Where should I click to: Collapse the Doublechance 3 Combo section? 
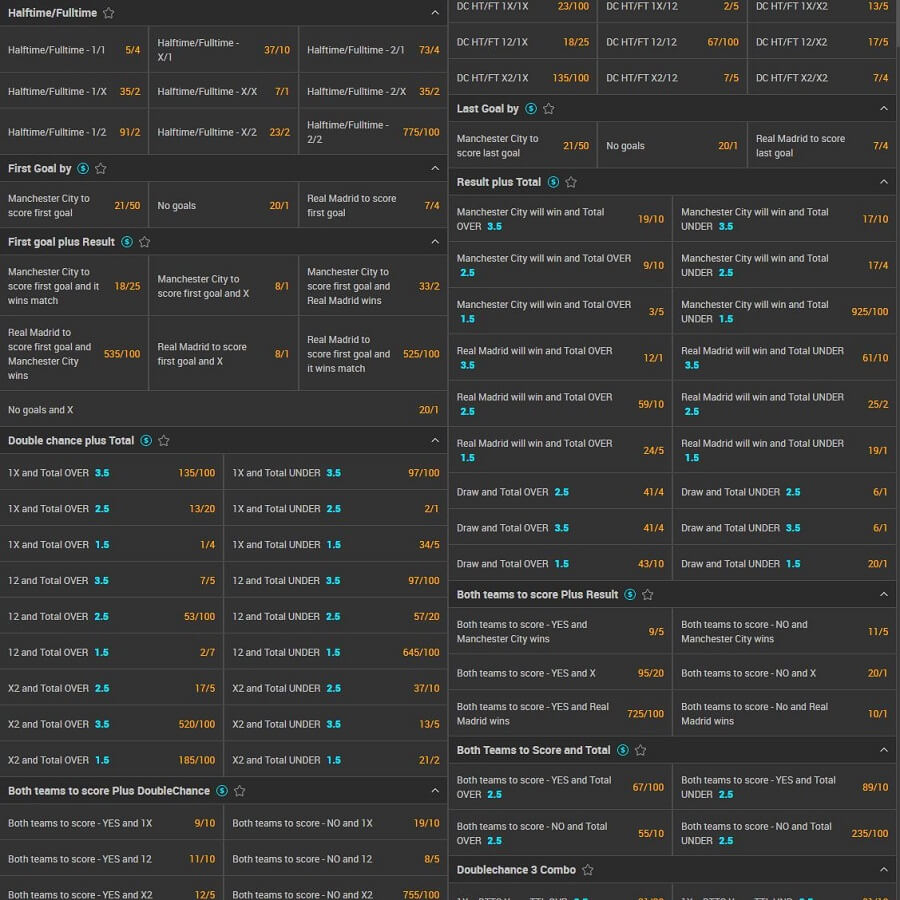click(x=884, y=870)
